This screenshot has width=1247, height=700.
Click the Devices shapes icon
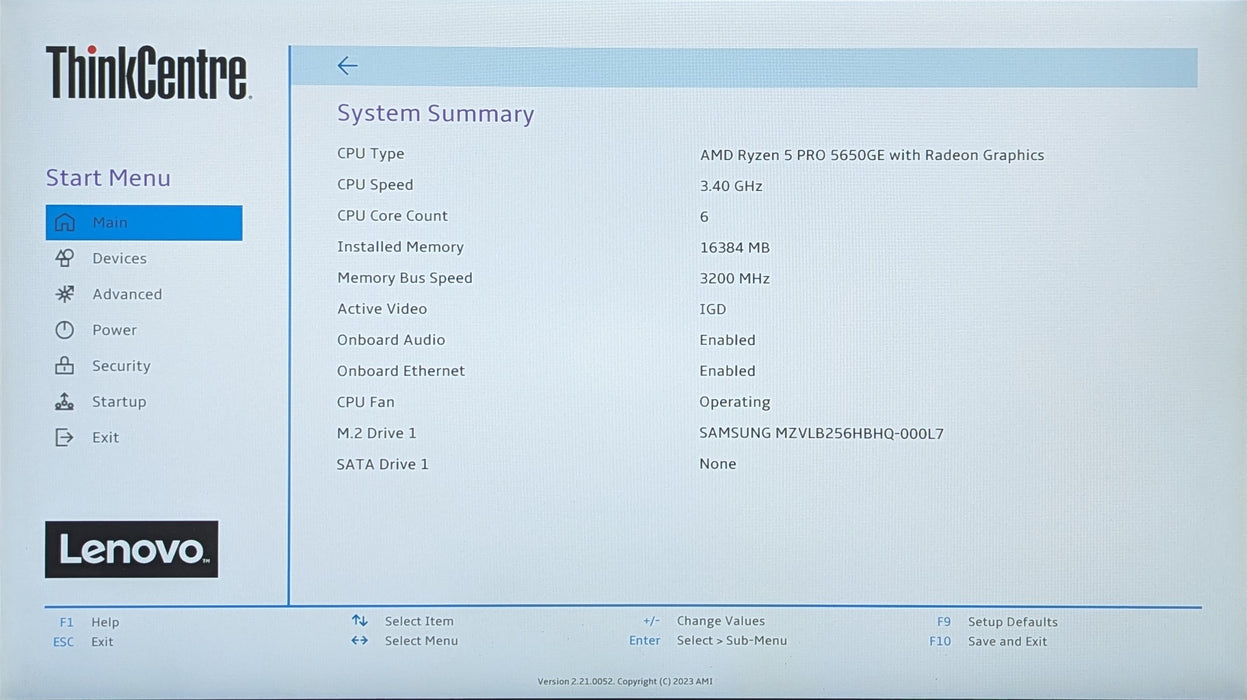[65, 258]
